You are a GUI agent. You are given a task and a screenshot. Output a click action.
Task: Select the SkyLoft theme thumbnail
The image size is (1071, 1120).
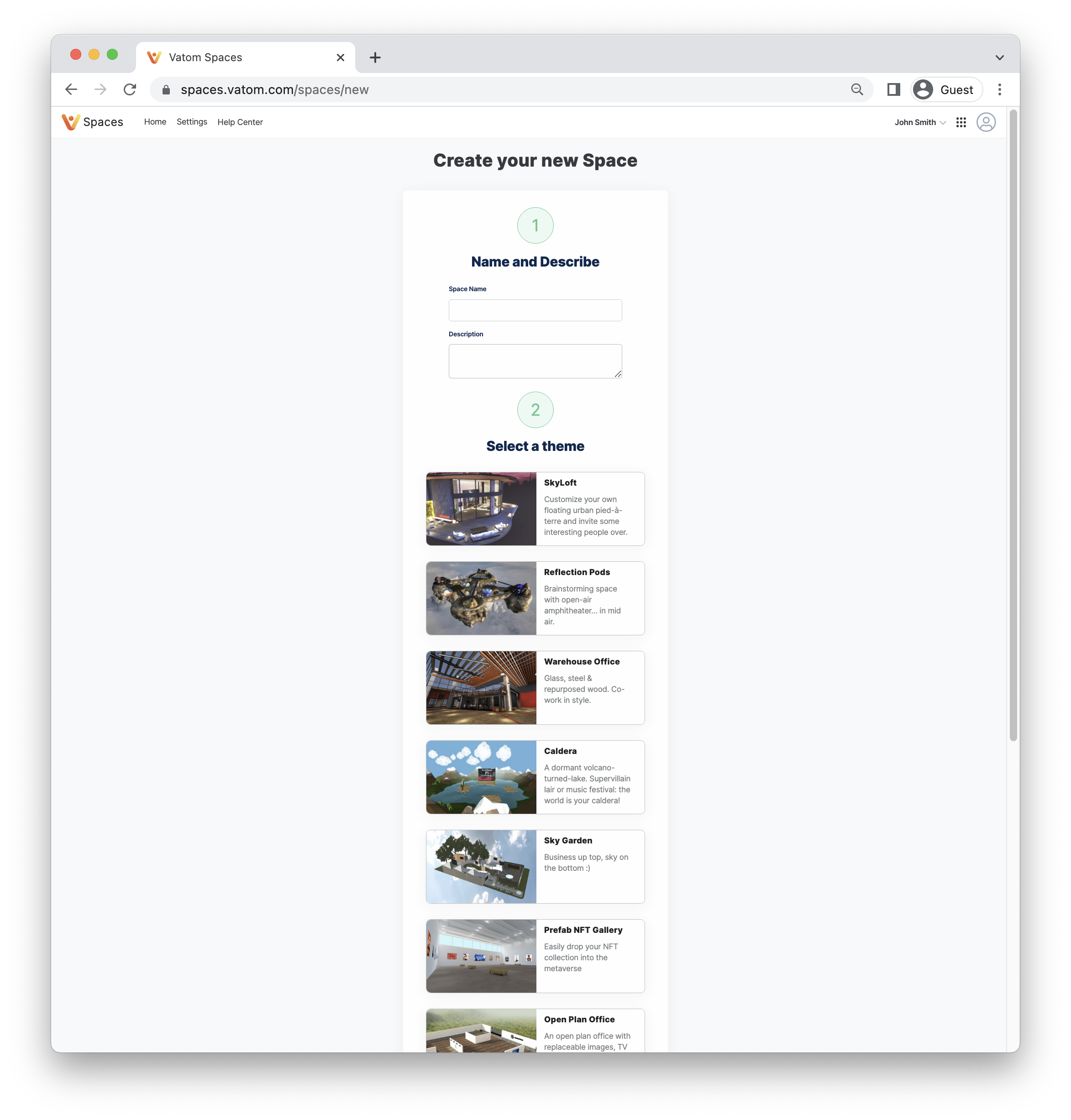481,508
